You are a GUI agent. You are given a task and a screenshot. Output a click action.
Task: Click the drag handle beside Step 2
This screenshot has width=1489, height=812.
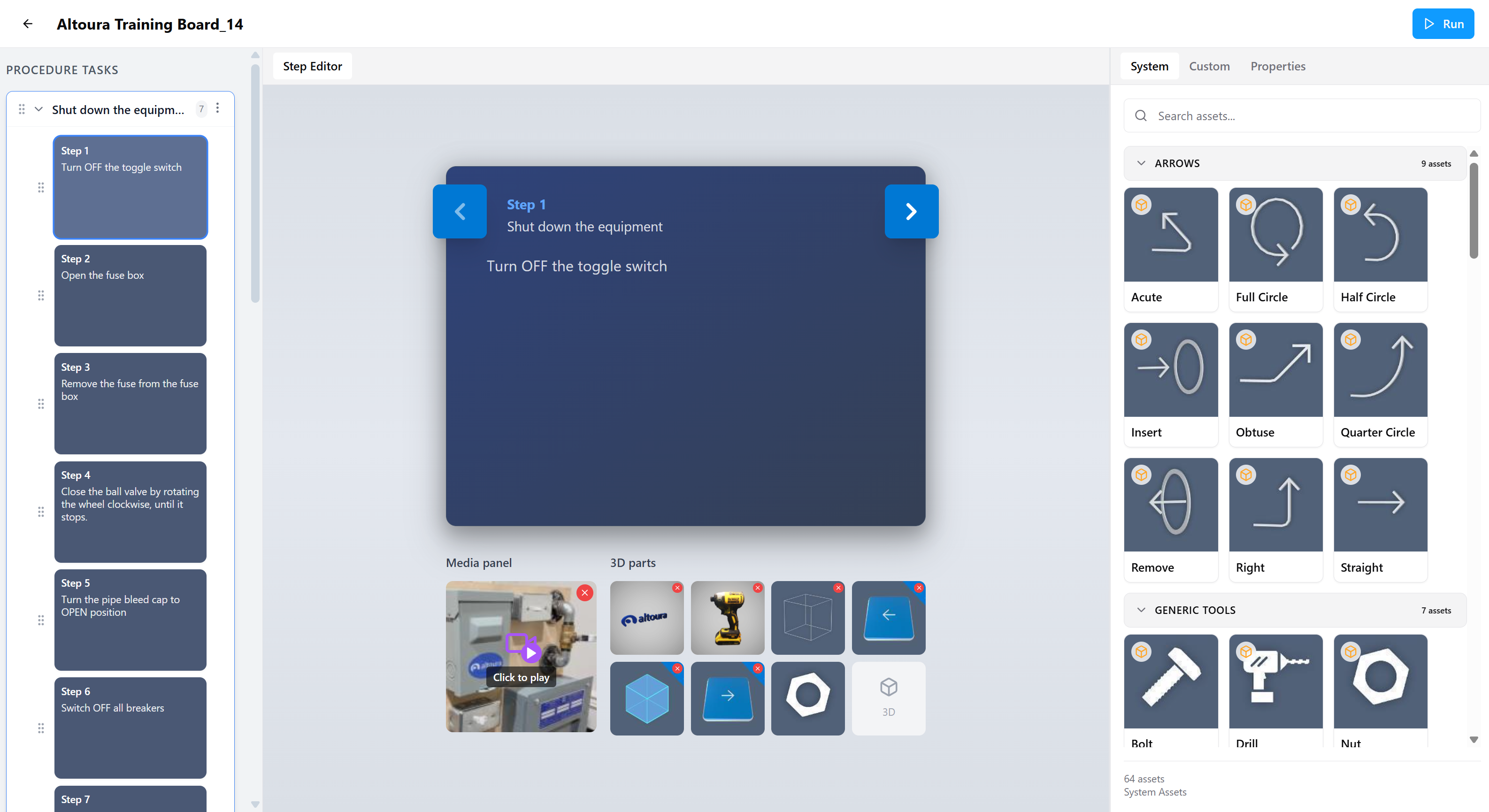click(40, 295)
